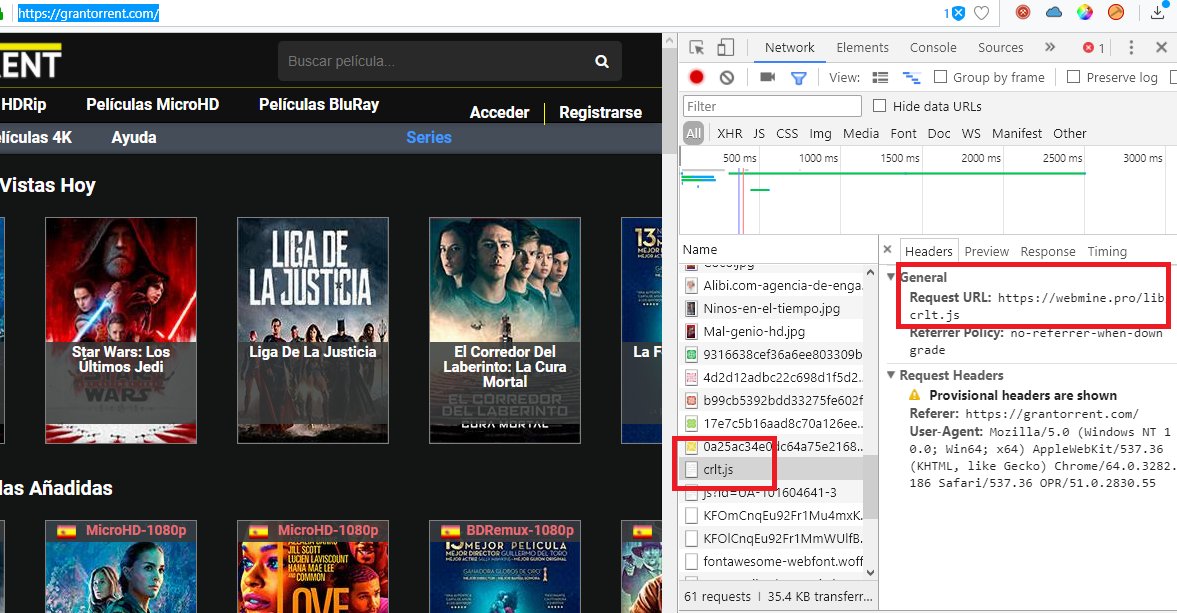Toggle capture screenshots camera icon

[767, 77]
